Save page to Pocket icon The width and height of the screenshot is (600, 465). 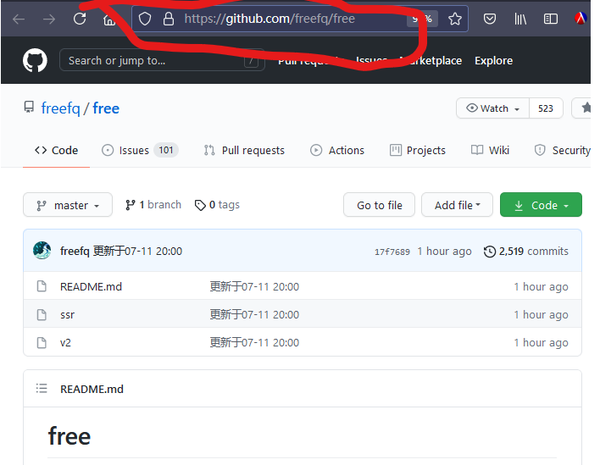[x=489, y=18]
